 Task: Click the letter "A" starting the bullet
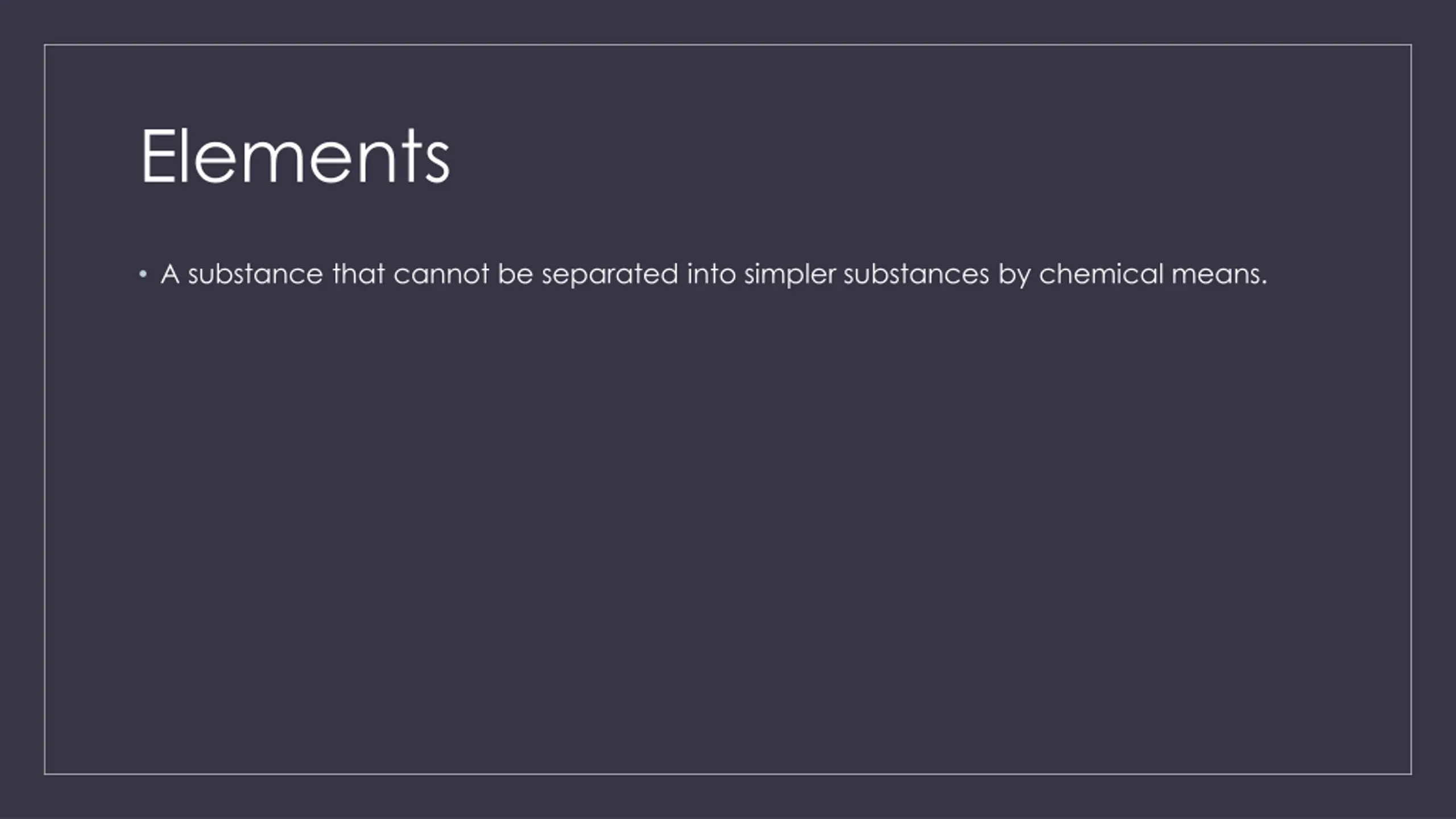tap(170, 274)
